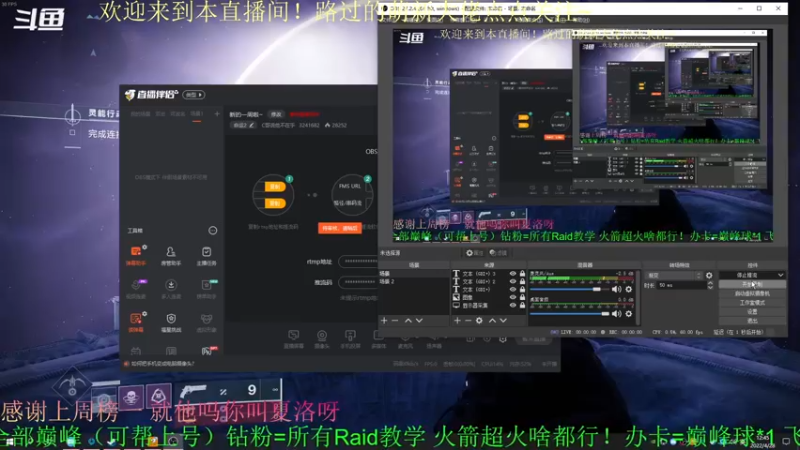
Task: Open the virtual avatar tool with the bear-face icon
Action: click(206, 322)
